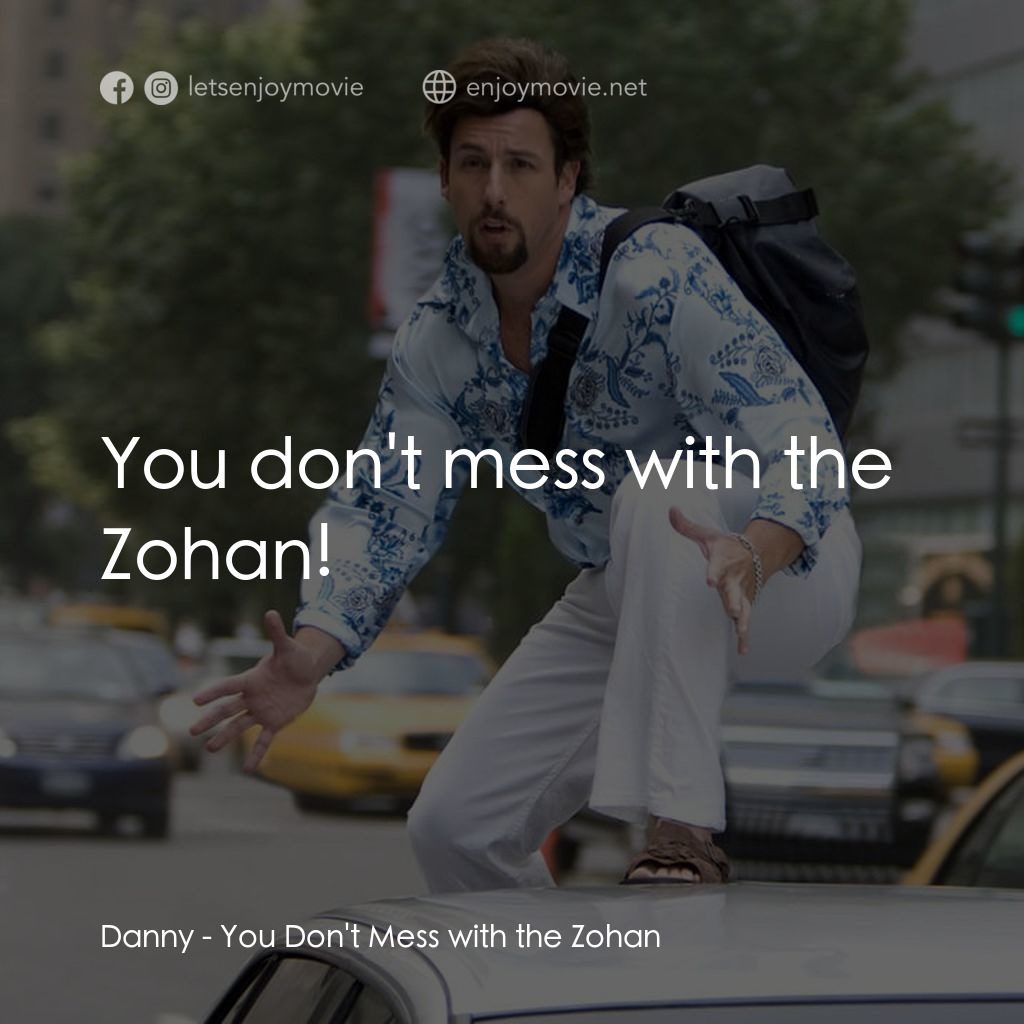Click the Facebook icon
This screenshot has height=1024, width=1024.
click(x=119, y=87)
